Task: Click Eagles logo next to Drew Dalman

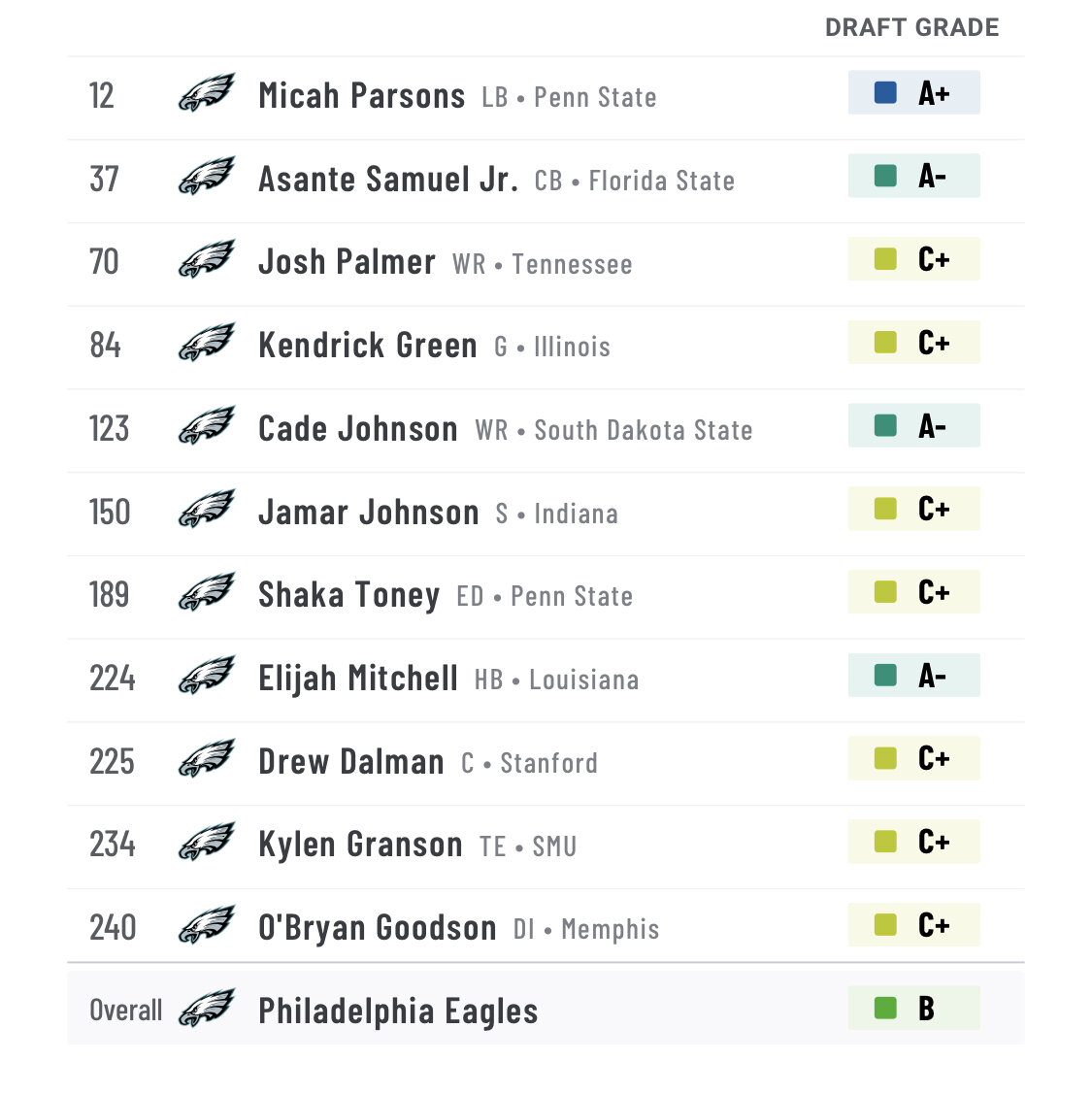Action: click(x=207, y=758)
